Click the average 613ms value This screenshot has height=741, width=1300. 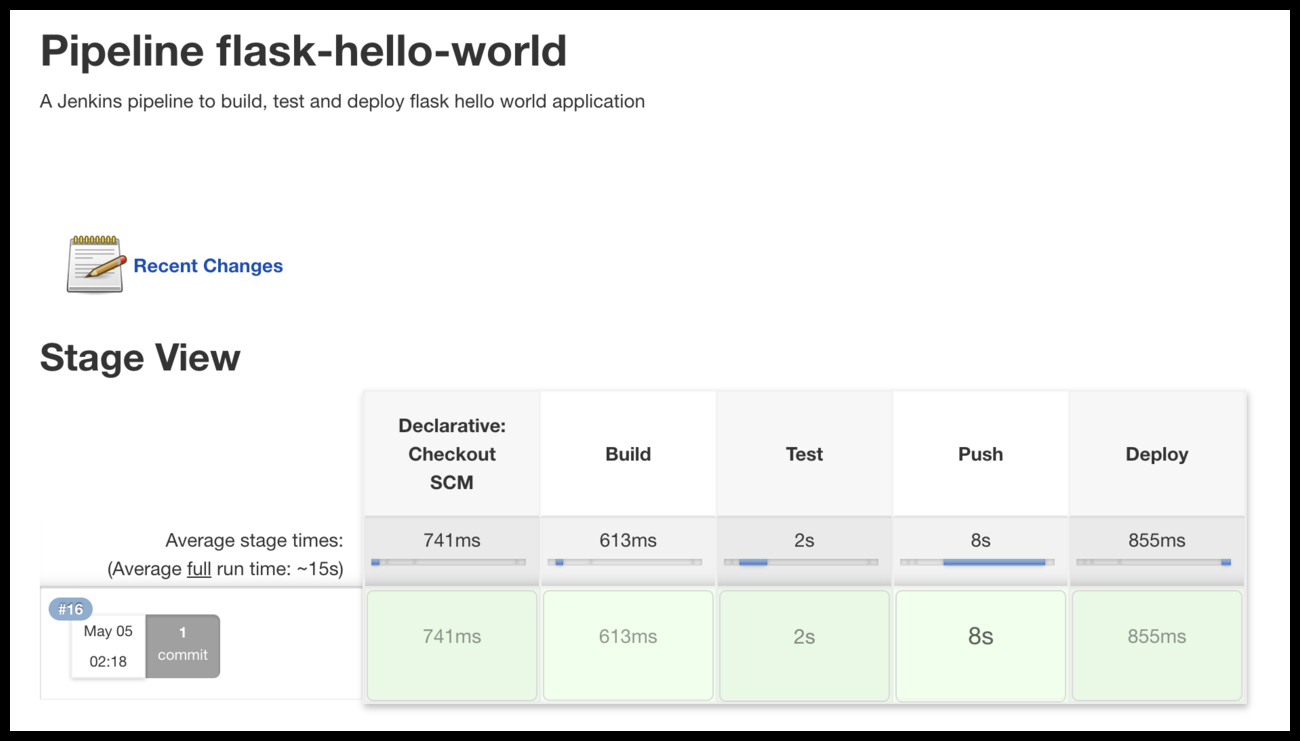click(x=628, y=540)
